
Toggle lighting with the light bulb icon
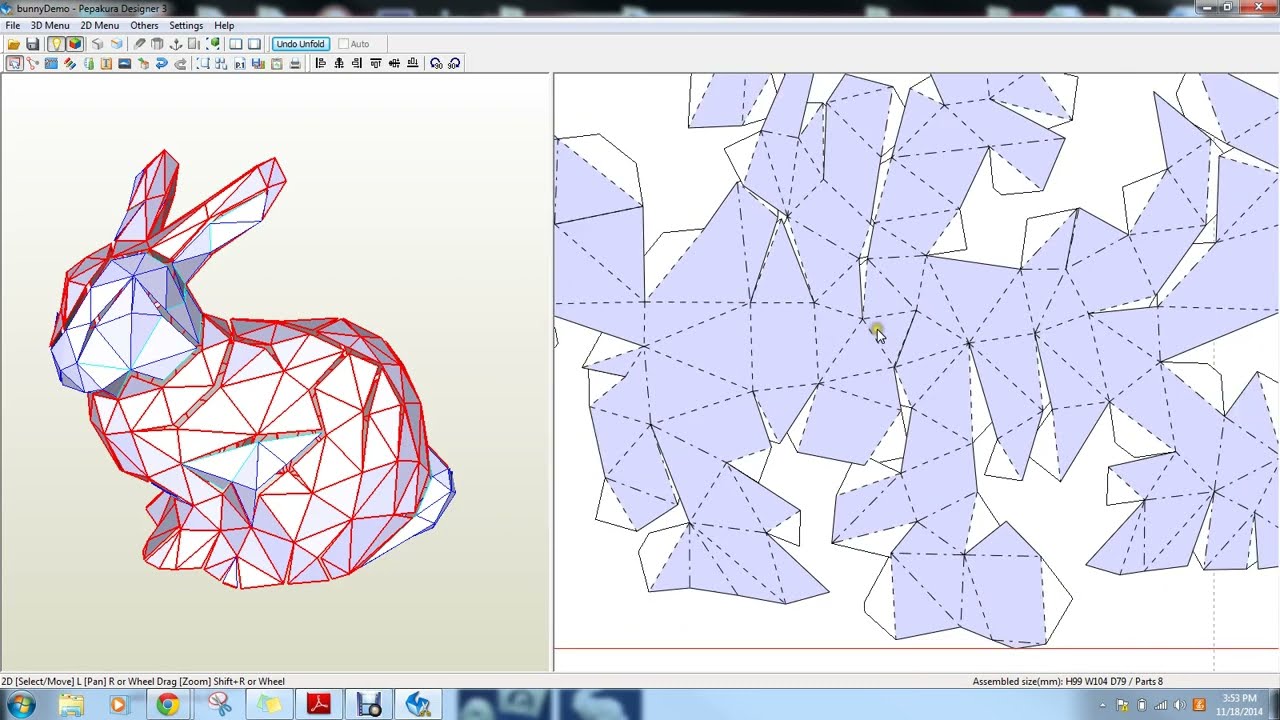tap(56, 43)
